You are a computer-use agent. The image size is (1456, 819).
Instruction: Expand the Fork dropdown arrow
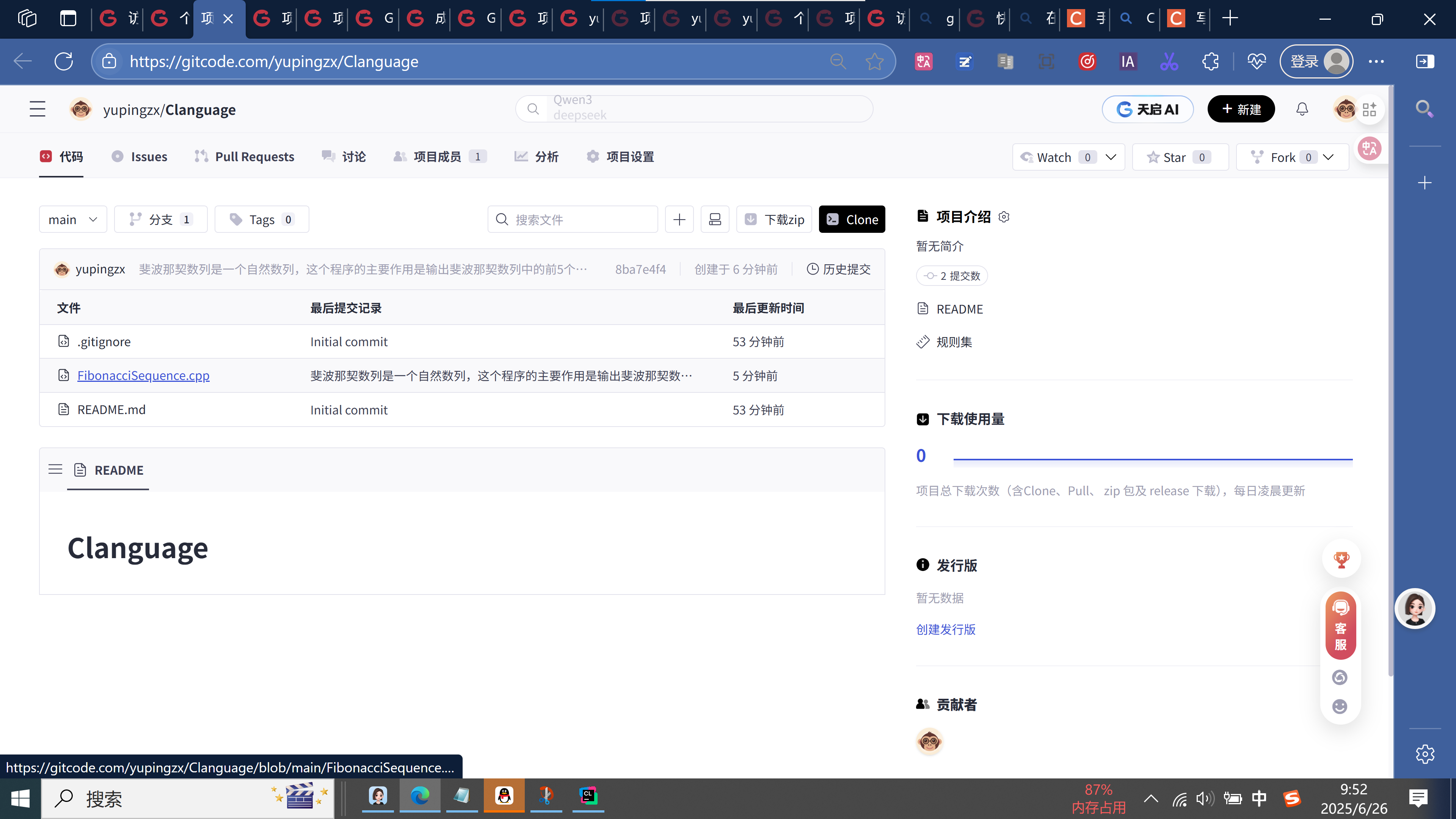click(x=1328, y=157)
